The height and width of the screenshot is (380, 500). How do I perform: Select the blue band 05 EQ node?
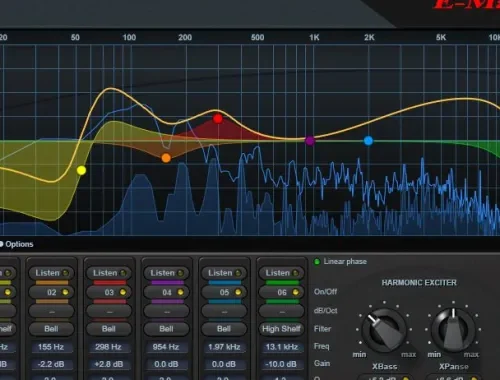368,141
